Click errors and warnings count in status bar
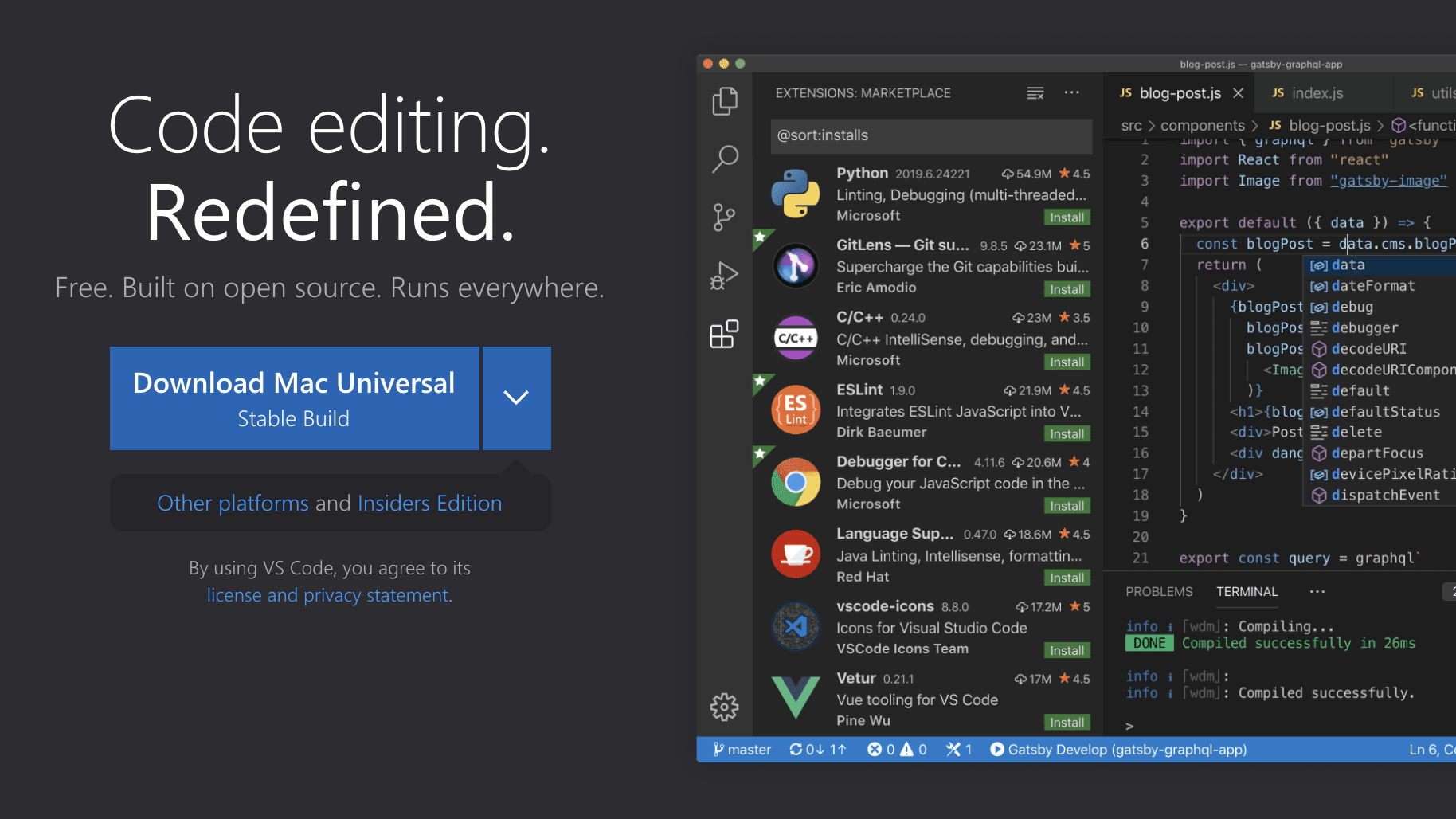Viewport: 1456px width, 819px height. pos(897,750)
